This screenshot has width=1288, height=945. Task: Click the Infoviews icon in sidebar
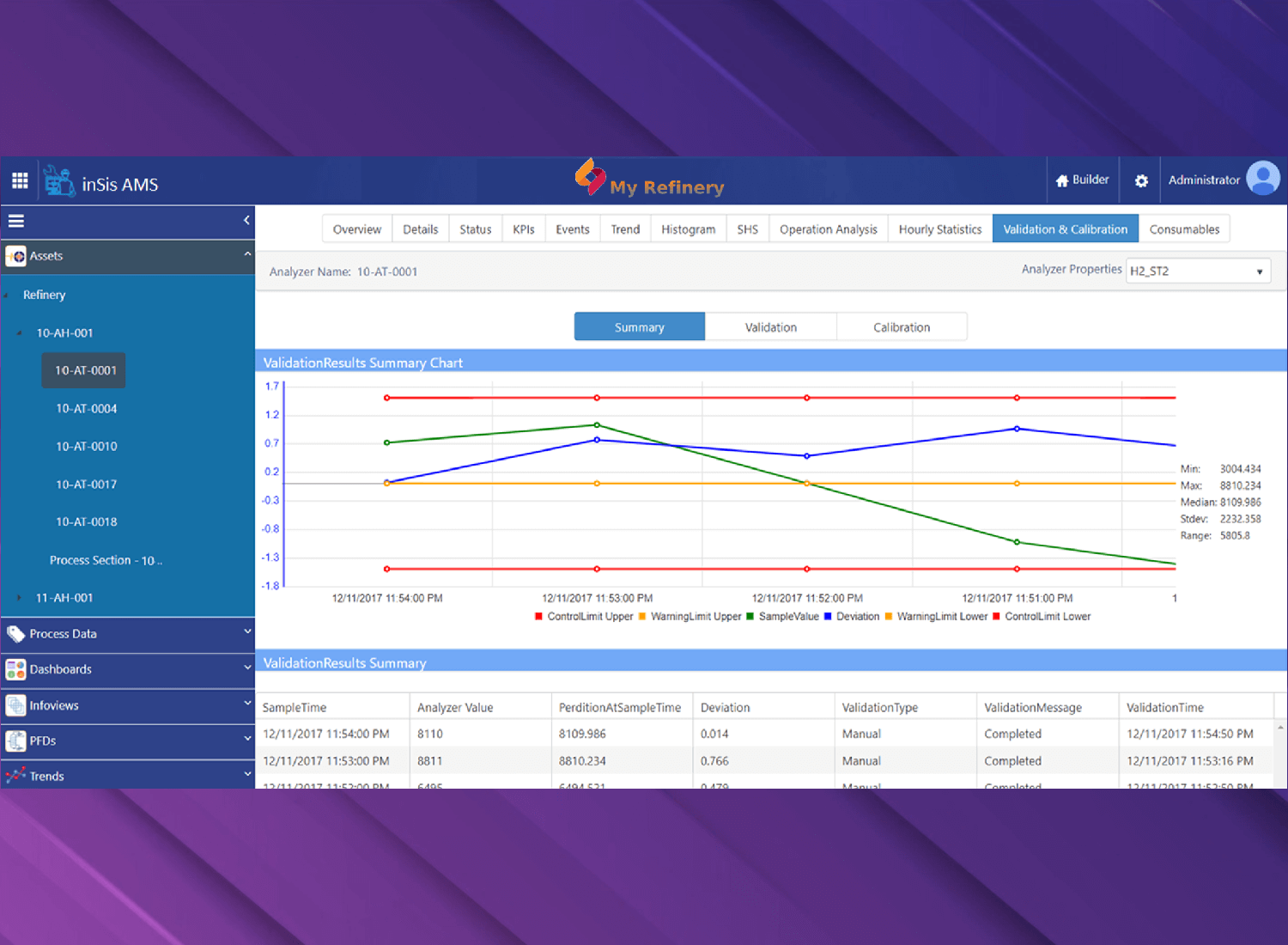click(x=15, y=705)
